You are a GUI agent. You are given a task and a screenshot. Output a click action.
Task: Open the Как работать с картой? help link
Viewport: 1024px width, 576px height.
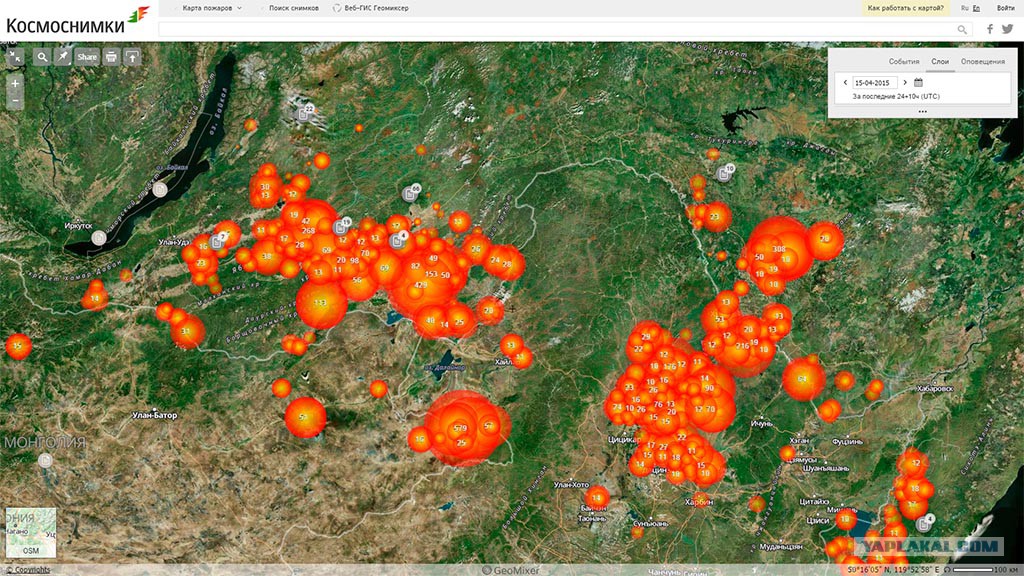tap(905, 8)
